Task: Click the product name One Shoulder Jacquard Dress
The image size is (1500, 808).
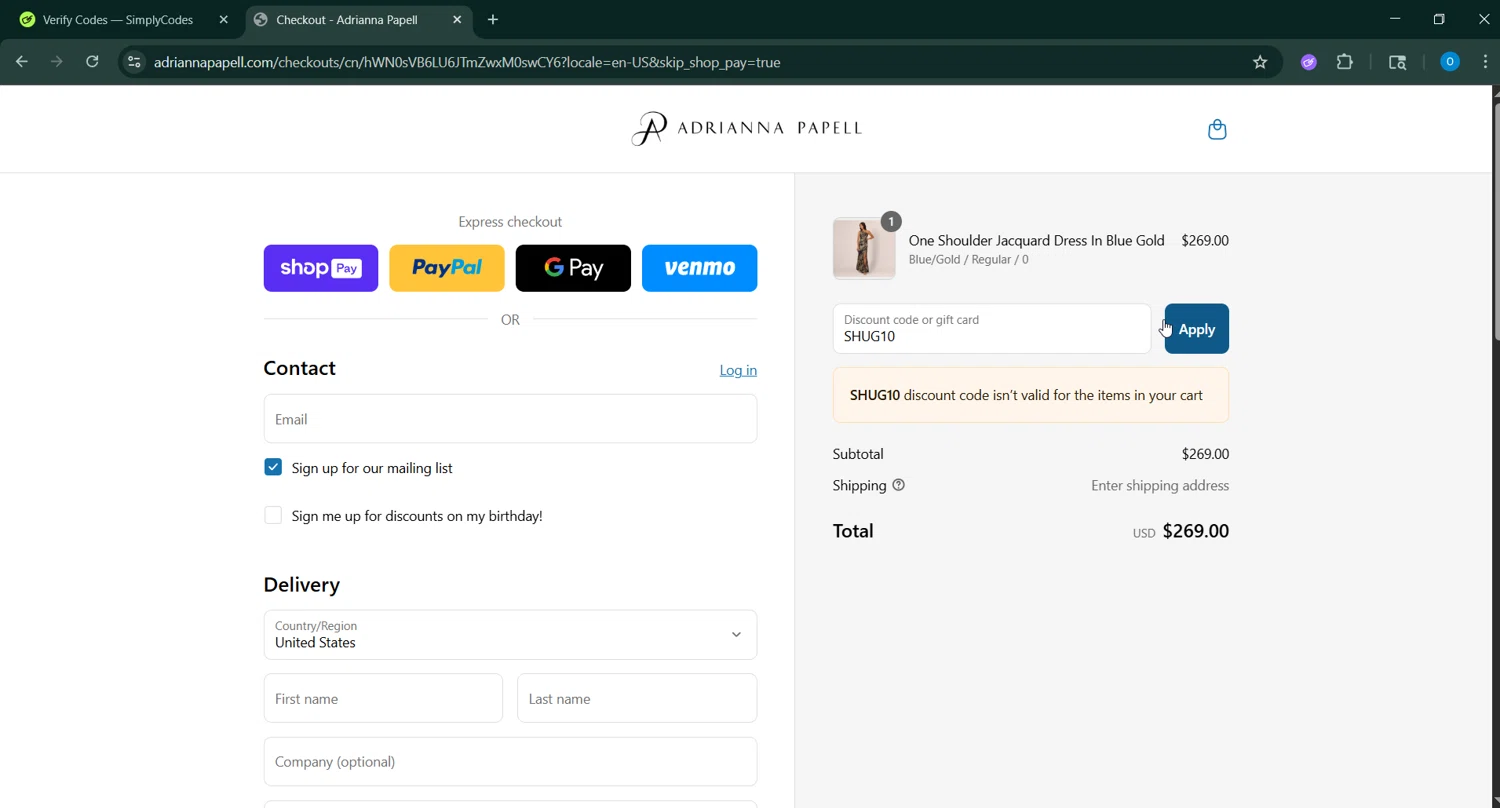Action: 1036,240
